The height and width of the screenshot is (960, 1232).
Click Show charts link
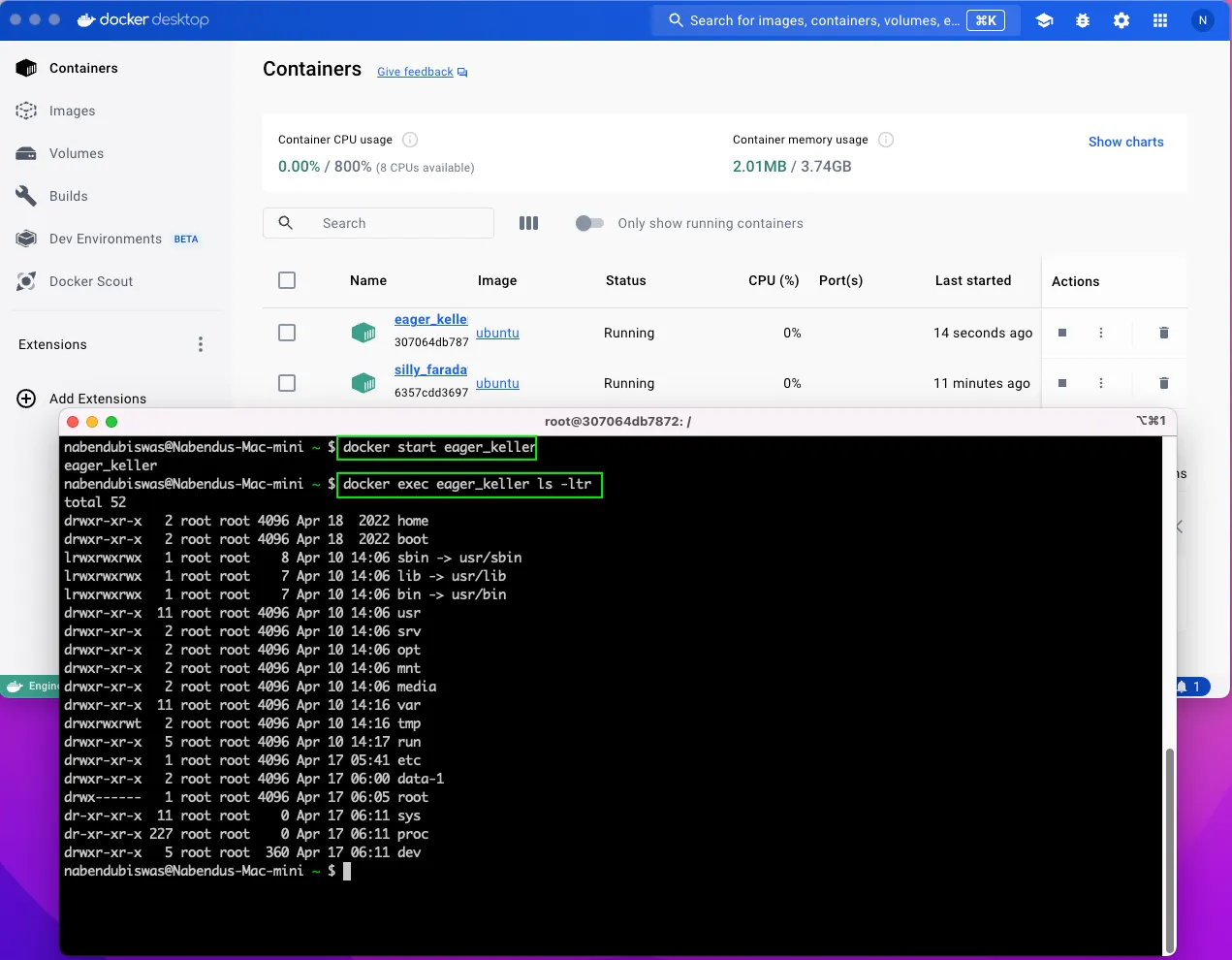pyautogui.click(x=1126, y=142)
